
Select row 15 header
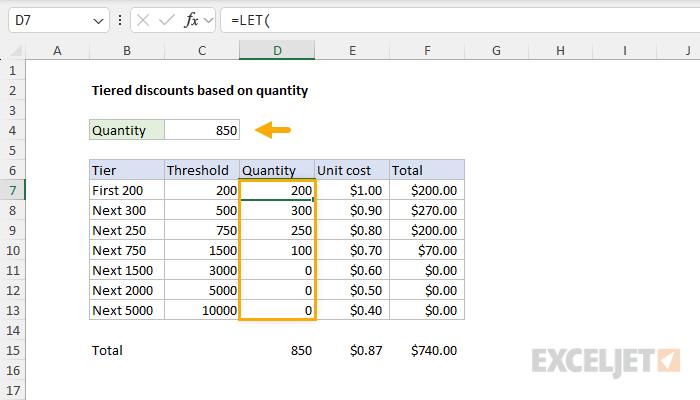[x=12, y=350]
